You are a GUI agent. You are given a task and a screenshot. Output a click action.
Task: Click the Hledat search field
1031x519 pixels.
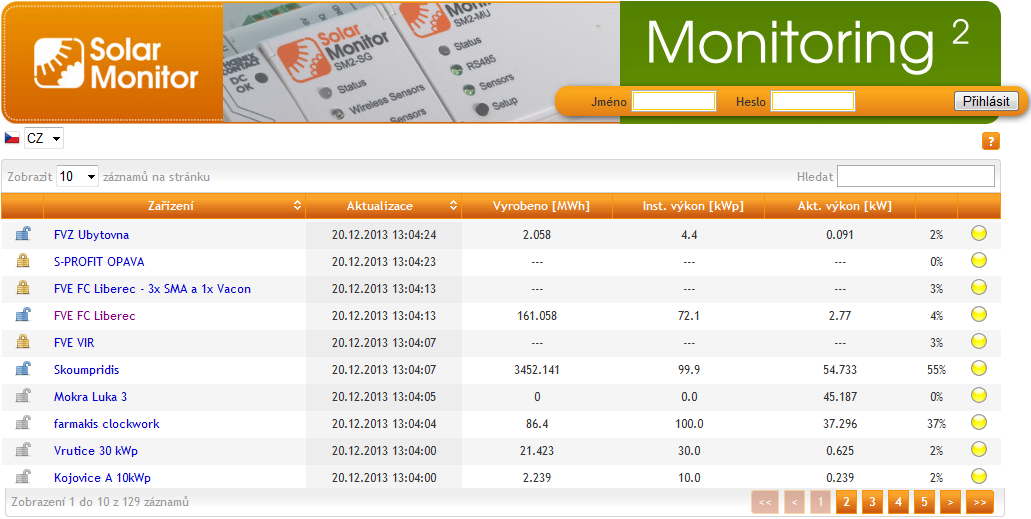click(915, 177)
